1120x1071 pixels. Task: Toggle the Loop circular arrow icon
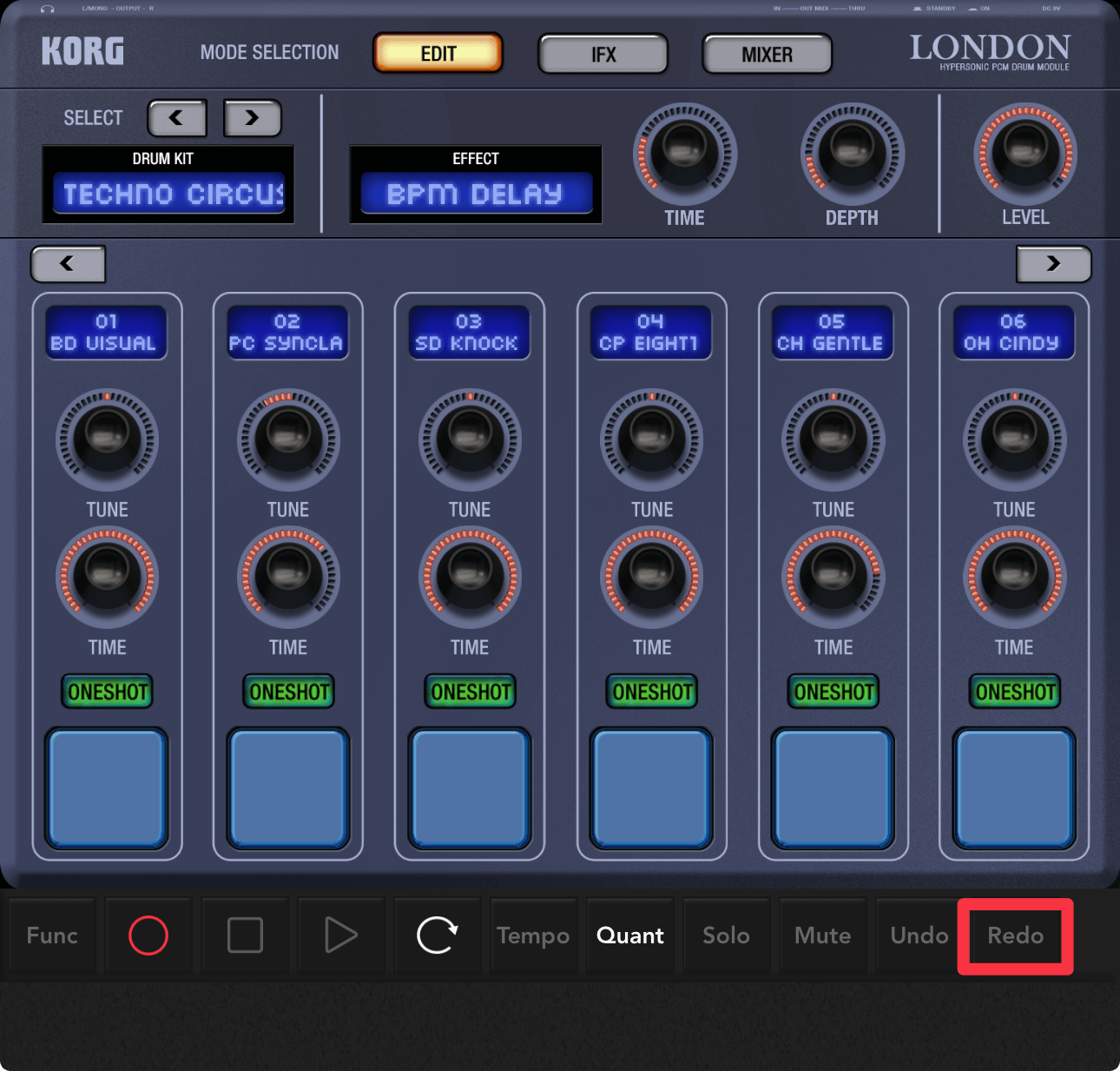click(x=437, y=935)
